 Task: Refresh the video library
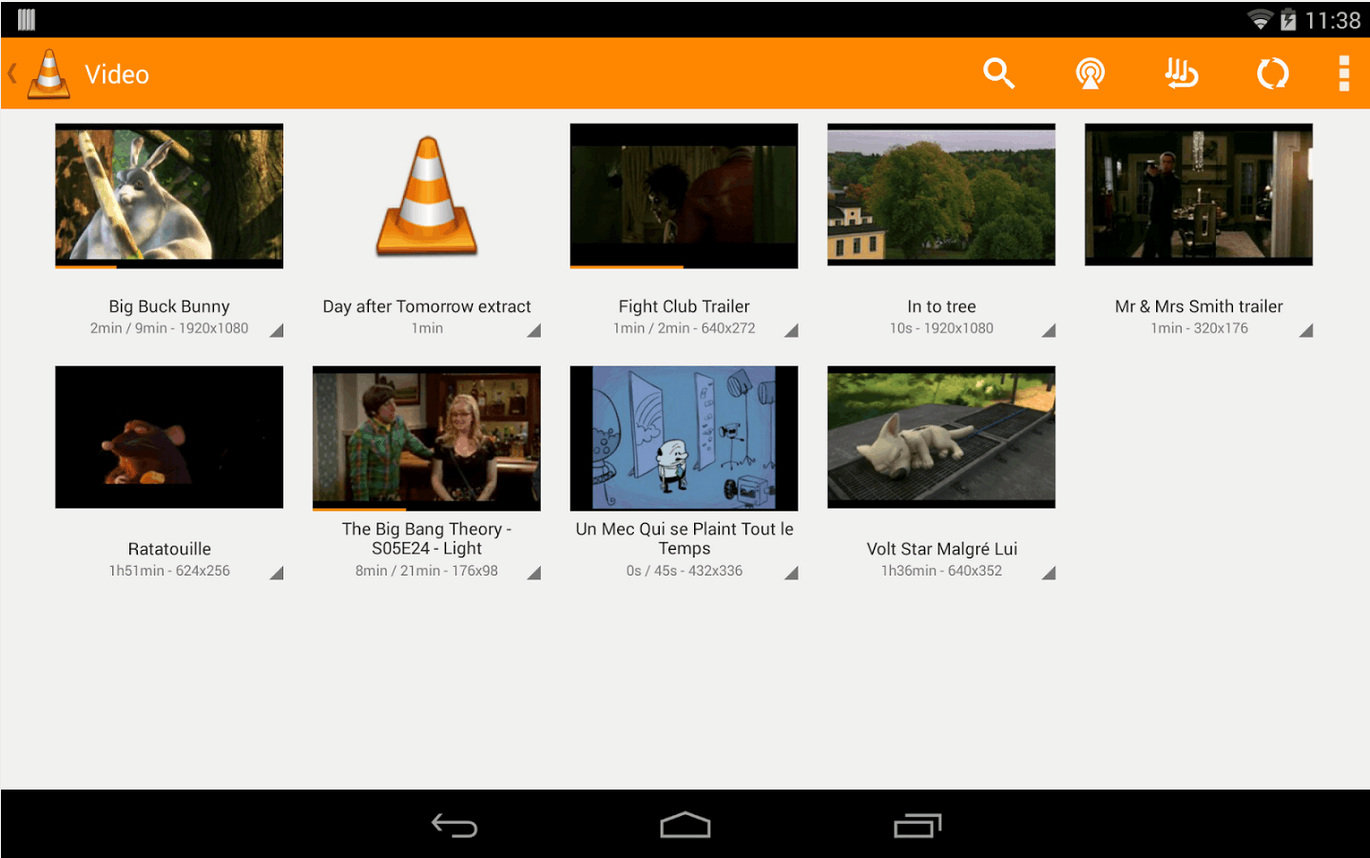1272,73
